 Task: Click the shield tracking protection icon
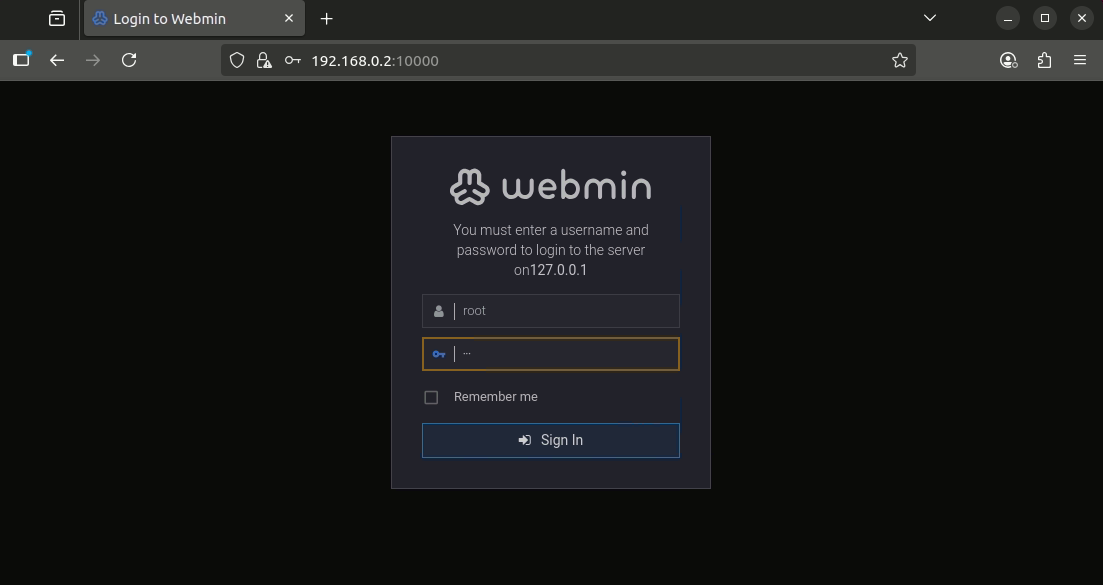[237, 60]
